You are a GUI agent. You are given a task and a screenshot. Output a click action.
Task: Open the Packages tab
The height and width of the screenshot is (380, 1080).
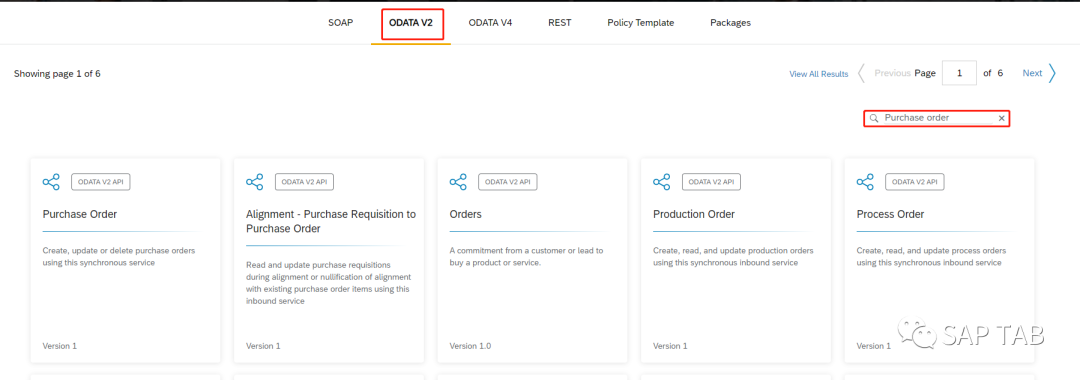click(x=730, y=23)
